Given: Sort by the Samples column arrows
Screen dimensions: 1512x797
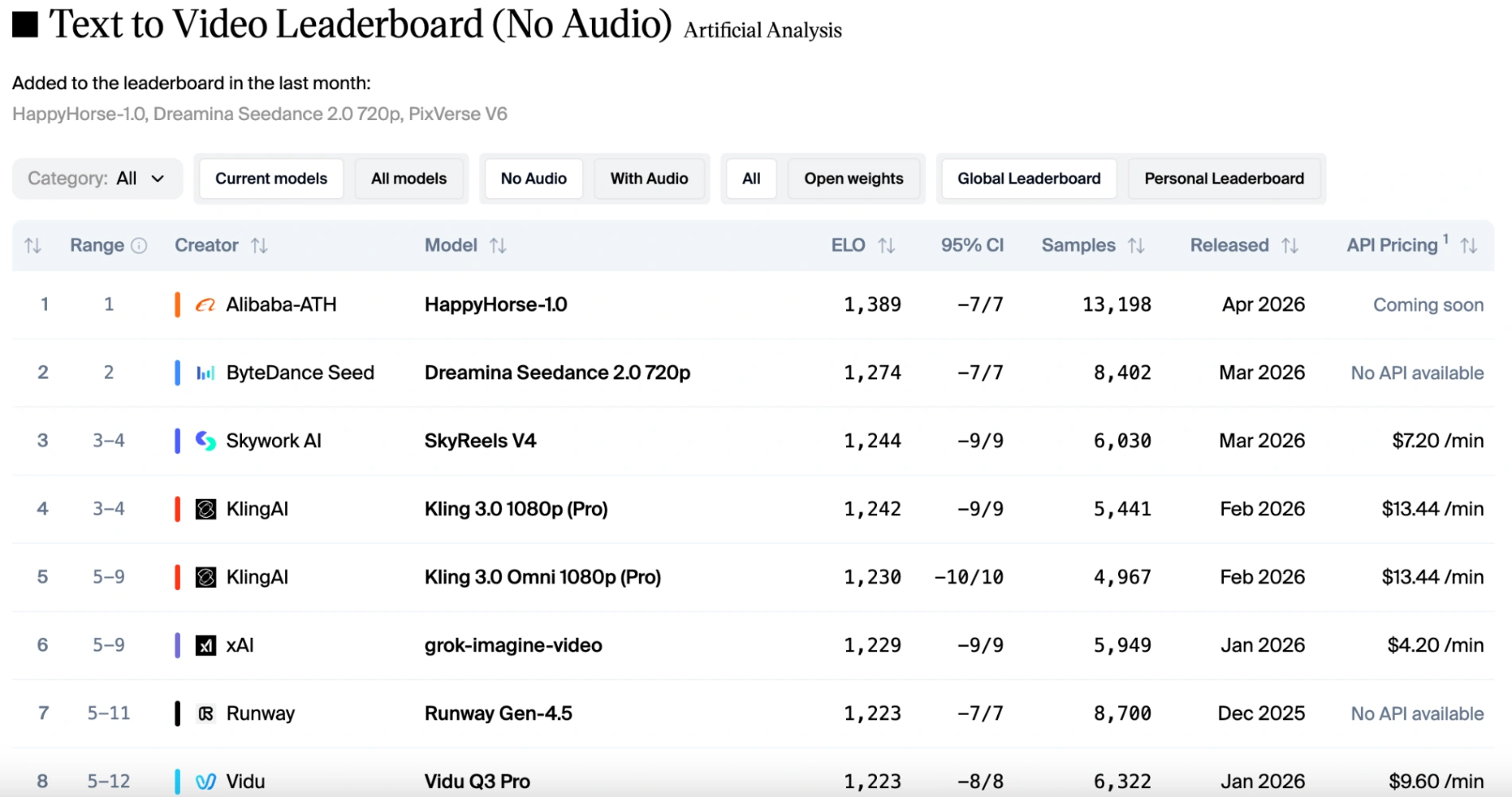Looking at the screenshot, I should 1136,246.
